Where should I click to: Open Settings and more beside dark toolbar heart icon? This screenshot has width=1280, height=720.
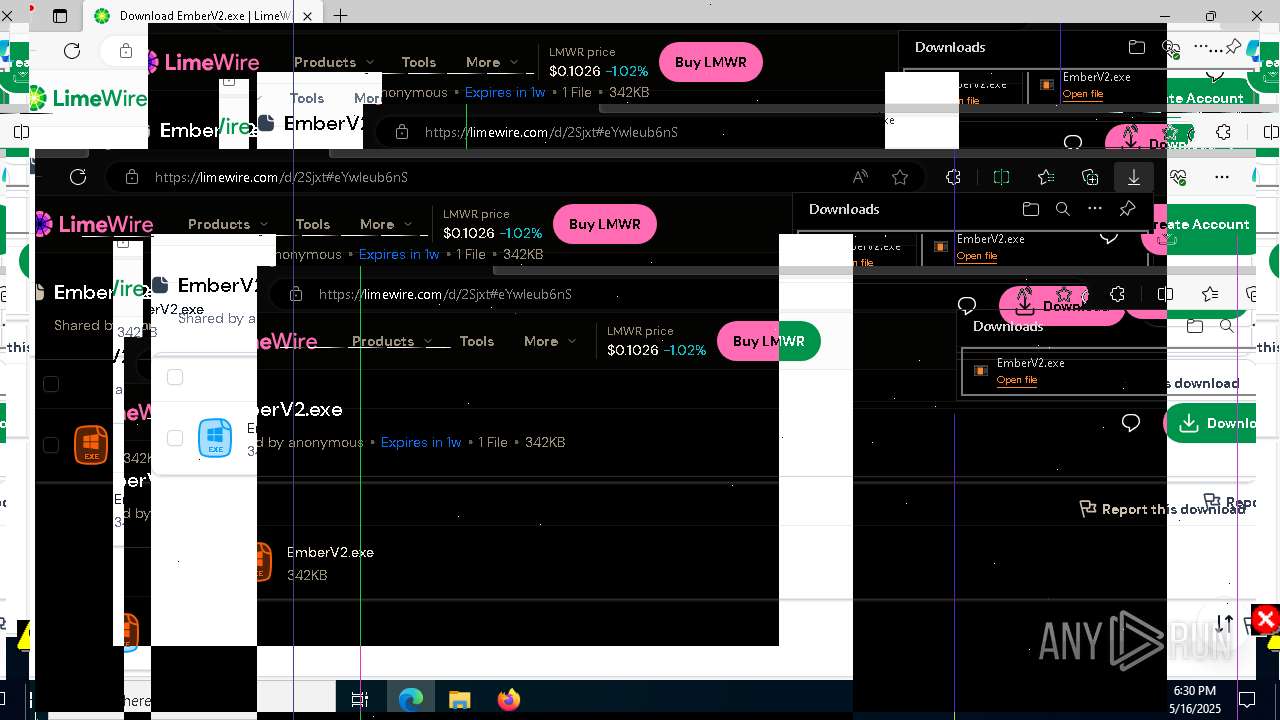[x=1222, y=177]
